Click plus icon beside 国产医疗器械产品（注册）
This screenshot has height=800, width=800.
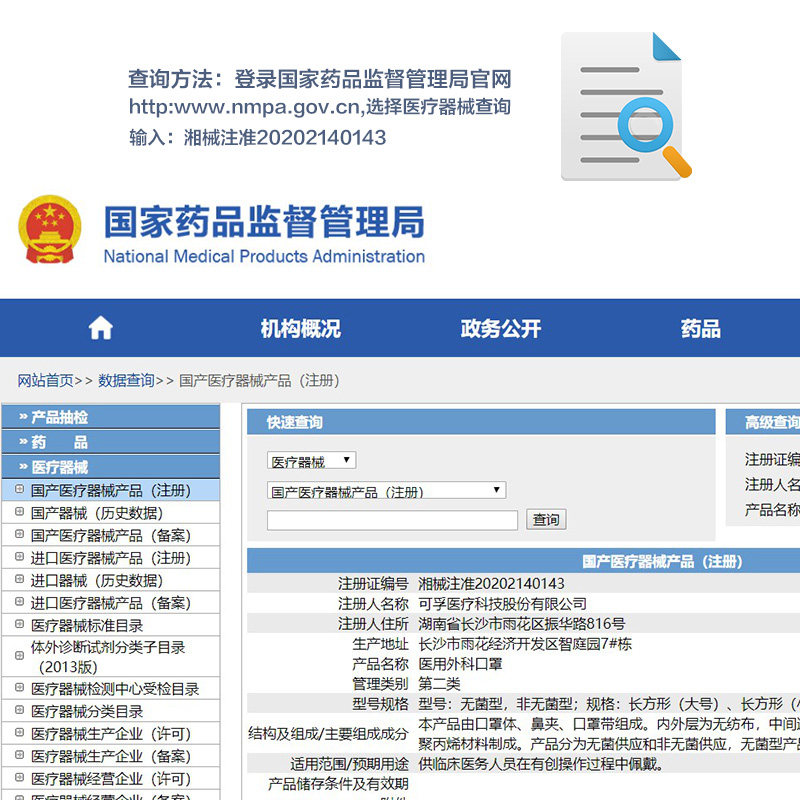(x=19, y=489)
